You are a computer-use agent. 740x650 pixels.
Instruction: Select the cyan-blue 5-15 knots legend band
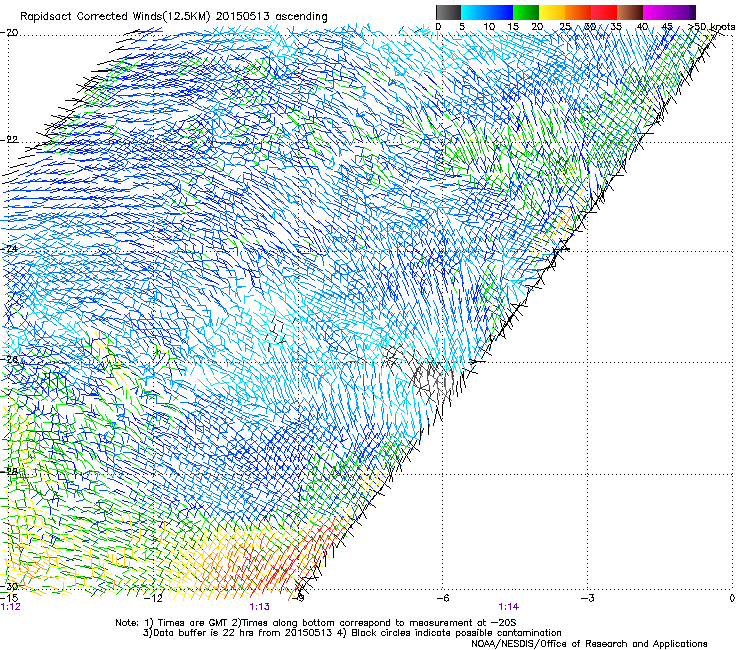point(487,12)
